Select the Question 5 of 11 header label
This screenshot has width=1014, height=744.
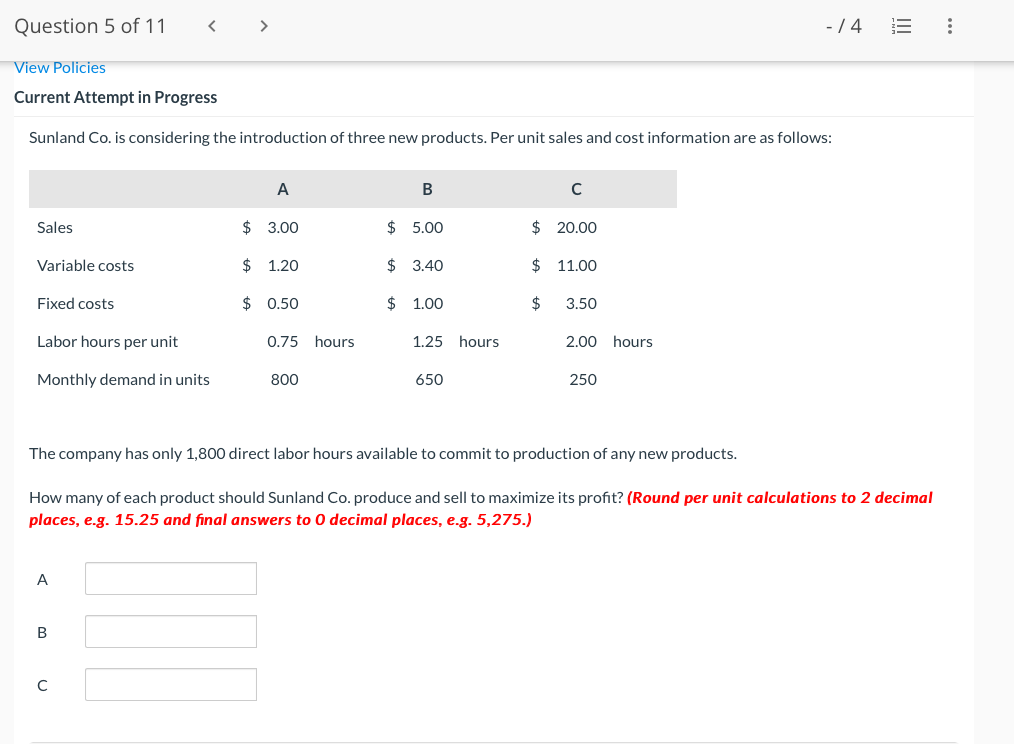(x=90, y=26)
